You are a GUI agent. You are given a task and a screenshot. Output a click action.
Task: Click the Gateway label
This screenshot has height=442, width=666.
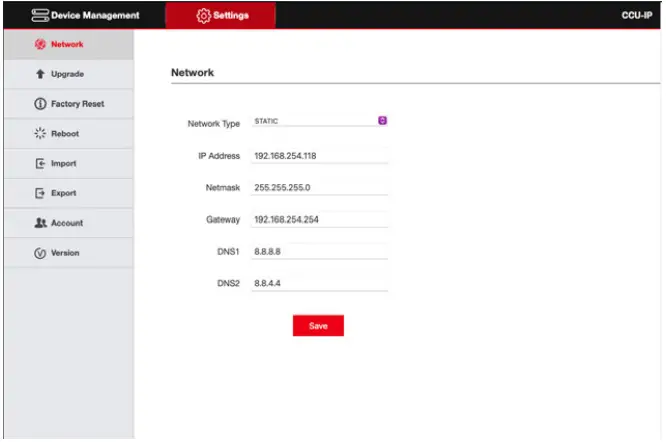pyautogui.click(x=223, y=220)
